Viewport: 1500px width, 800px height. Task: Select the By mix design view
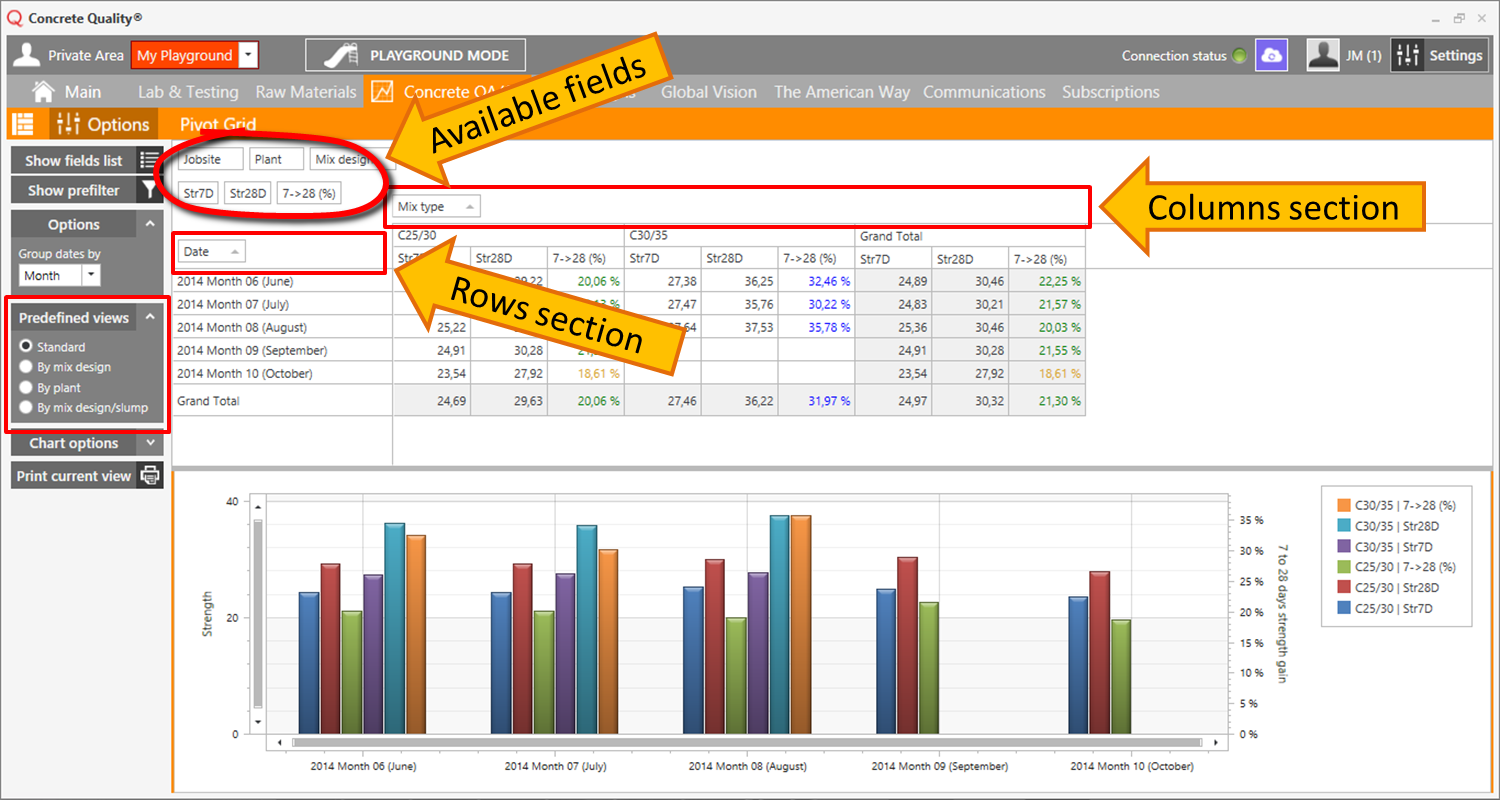click(27, 367)
